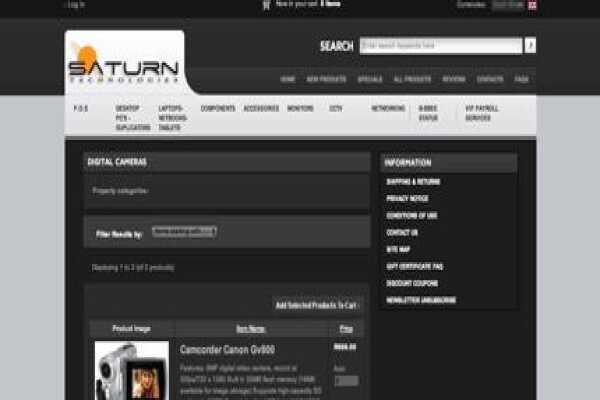
Task: Open the Conditions of Use link
Action: (412, 216)
